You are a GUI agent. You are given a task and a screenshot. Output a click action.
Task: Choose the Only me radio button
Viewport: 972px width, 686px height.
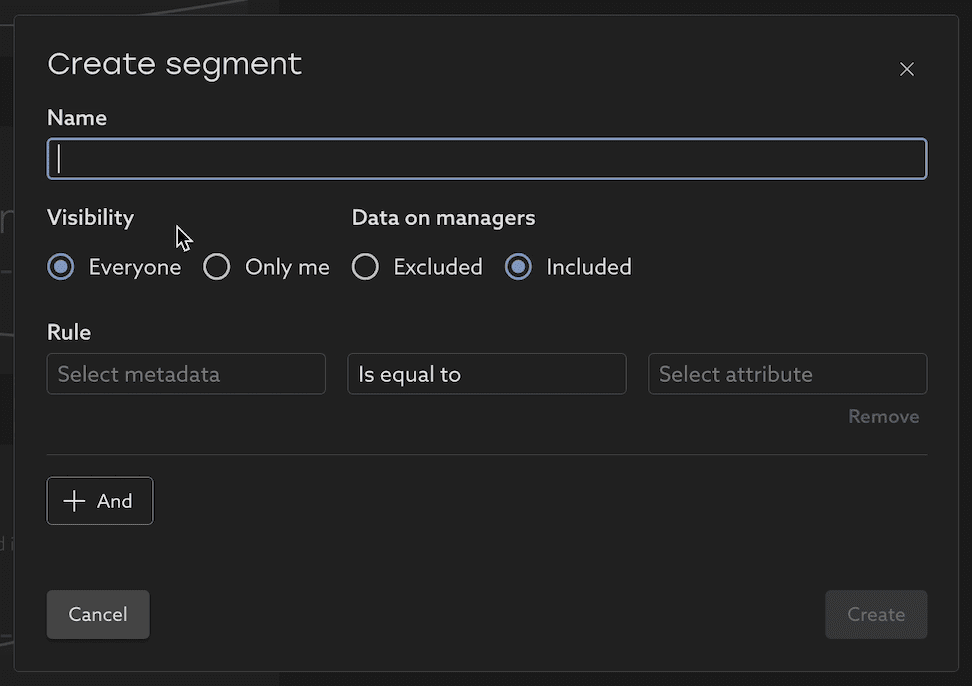217,267
